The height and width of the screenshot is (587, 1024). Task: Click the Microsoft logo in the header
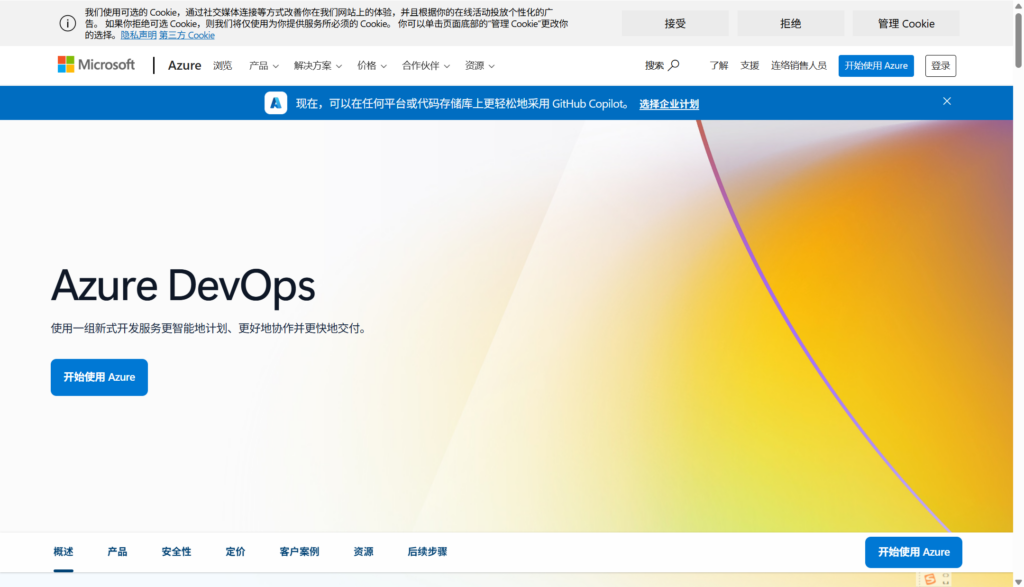click(96, 65)
